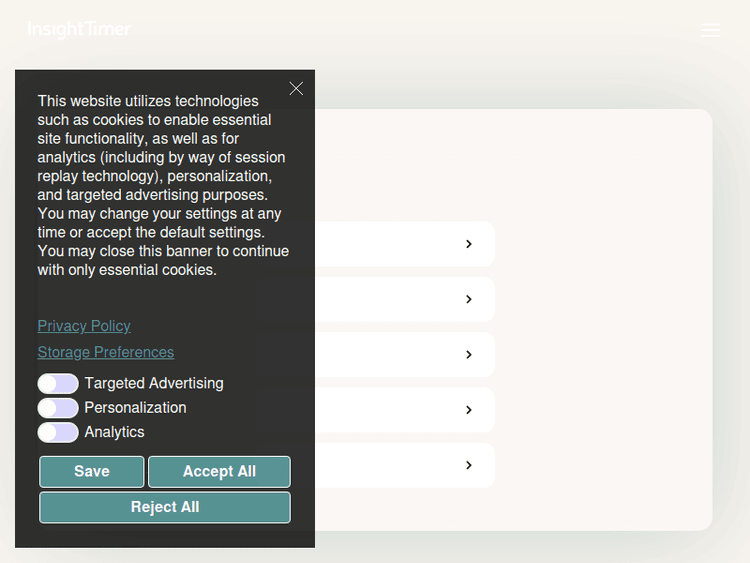Turn on the Analytics toggle switch
The width and height of the screenshot is (750, 563).
tap(58, 432)
